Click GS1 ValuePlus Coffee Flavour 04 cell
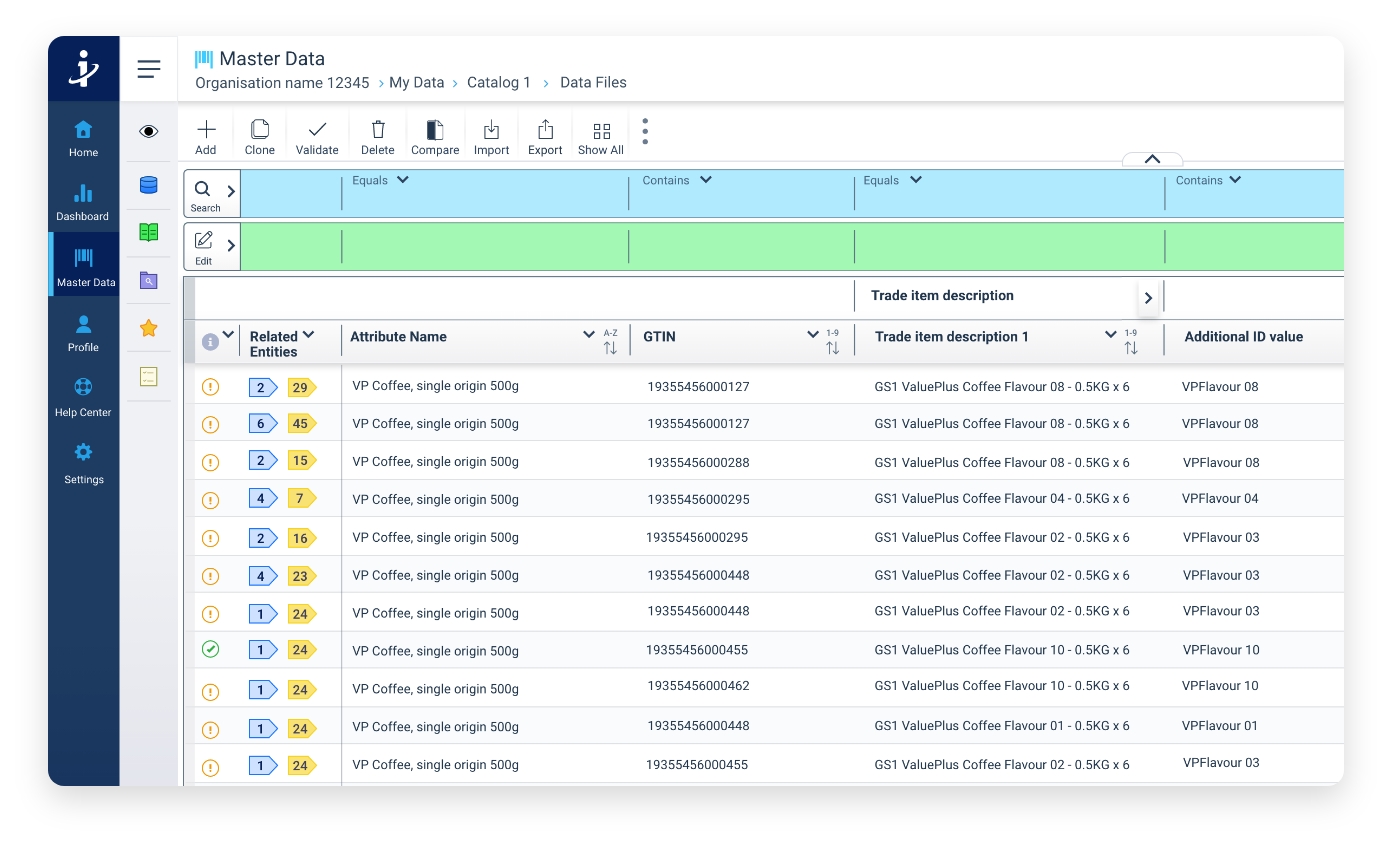Image resolution: width=1392 pixels, height=846 pixels. pos(1002,498)
